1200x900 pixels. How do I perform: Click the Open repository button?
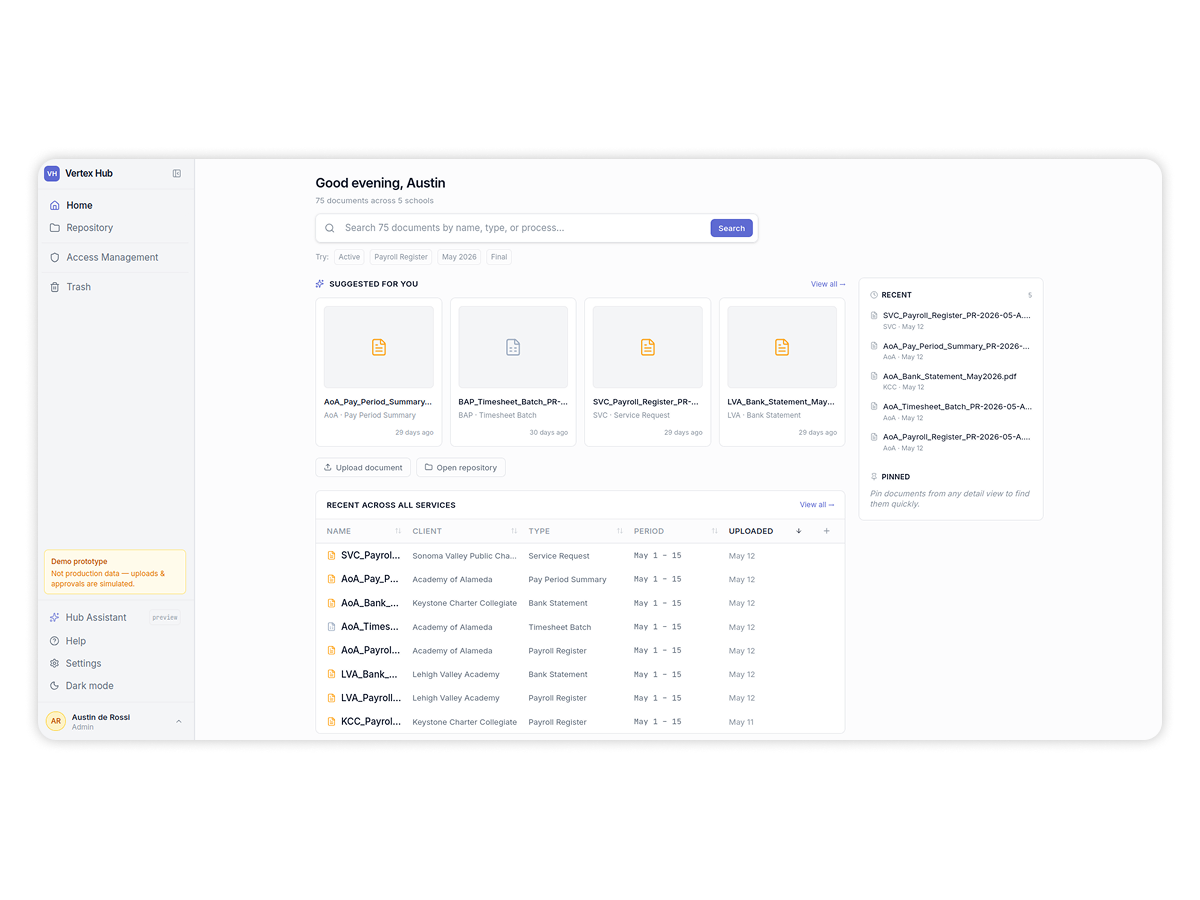coord(461,467)
